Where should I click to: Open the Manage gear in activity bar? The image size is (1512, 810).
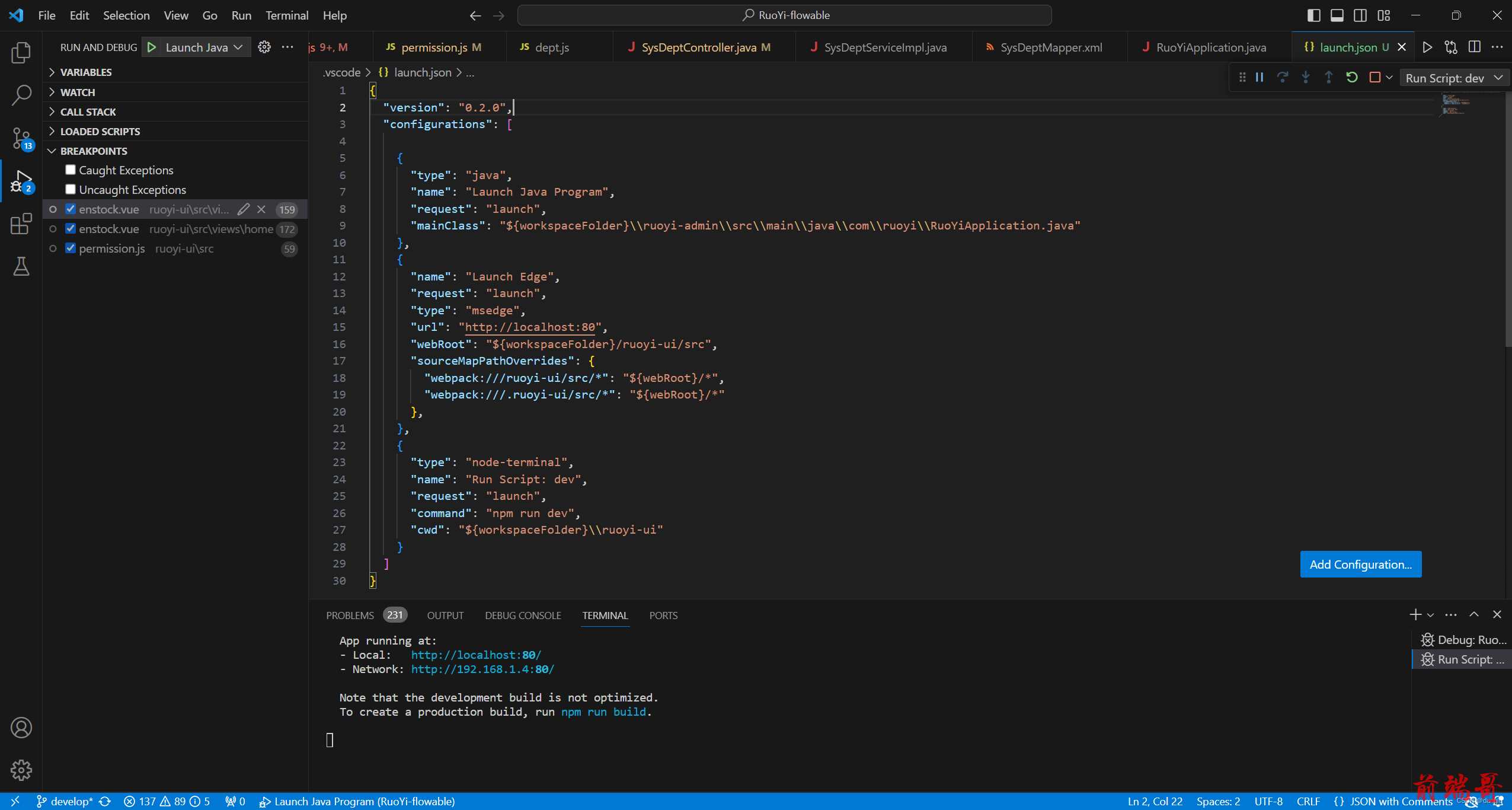(x=21, y=770)
